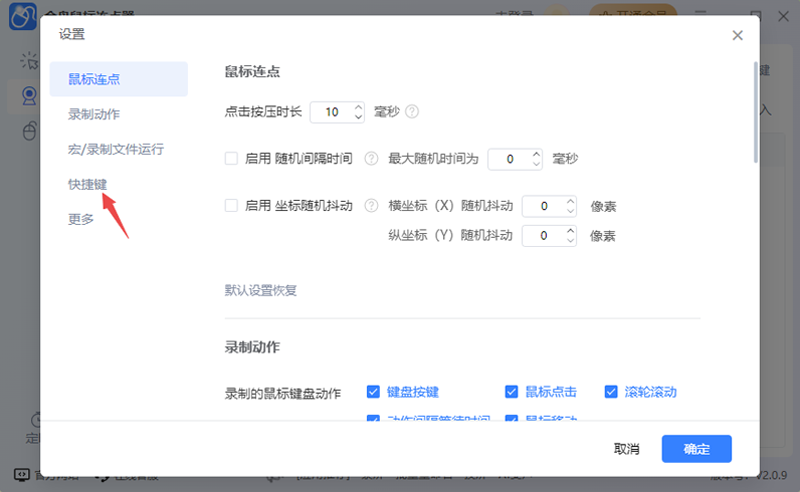Uncheck the 键盘按键 recording option
Screen dimensions: 800x492
pyautogui.click(x=373, y=392)
